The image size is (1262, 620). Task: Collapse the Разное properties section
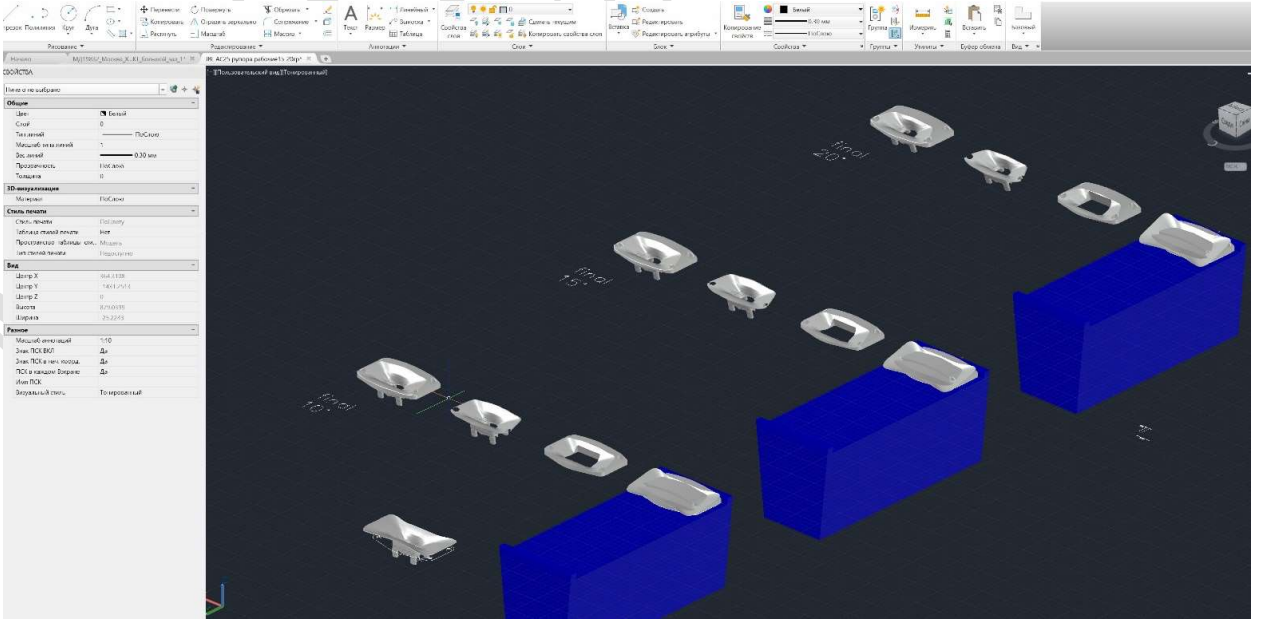click(194, 329)
